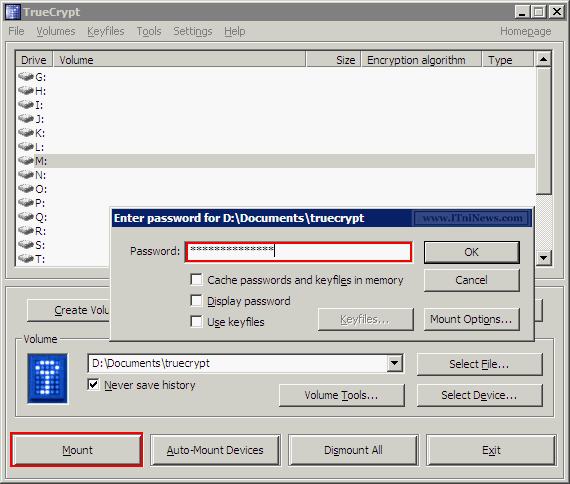Tick the Display password checkbox
Viewport: 570px width, 484px height.
(196, 301)
